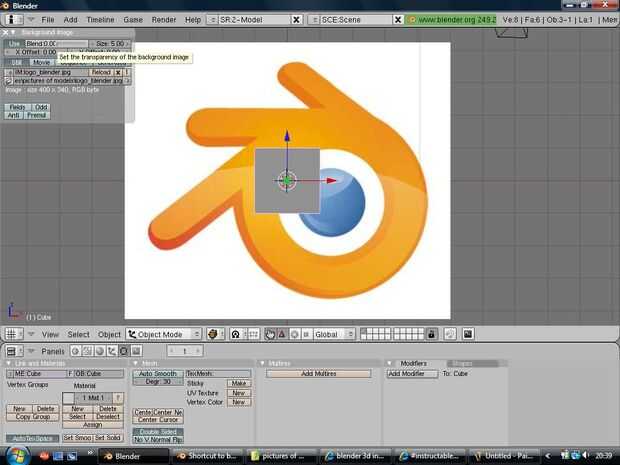Unlink the logo_blender.jpg image with X
Screen dimensions: 620x465
pyautogui.click(x=118, y=72)
